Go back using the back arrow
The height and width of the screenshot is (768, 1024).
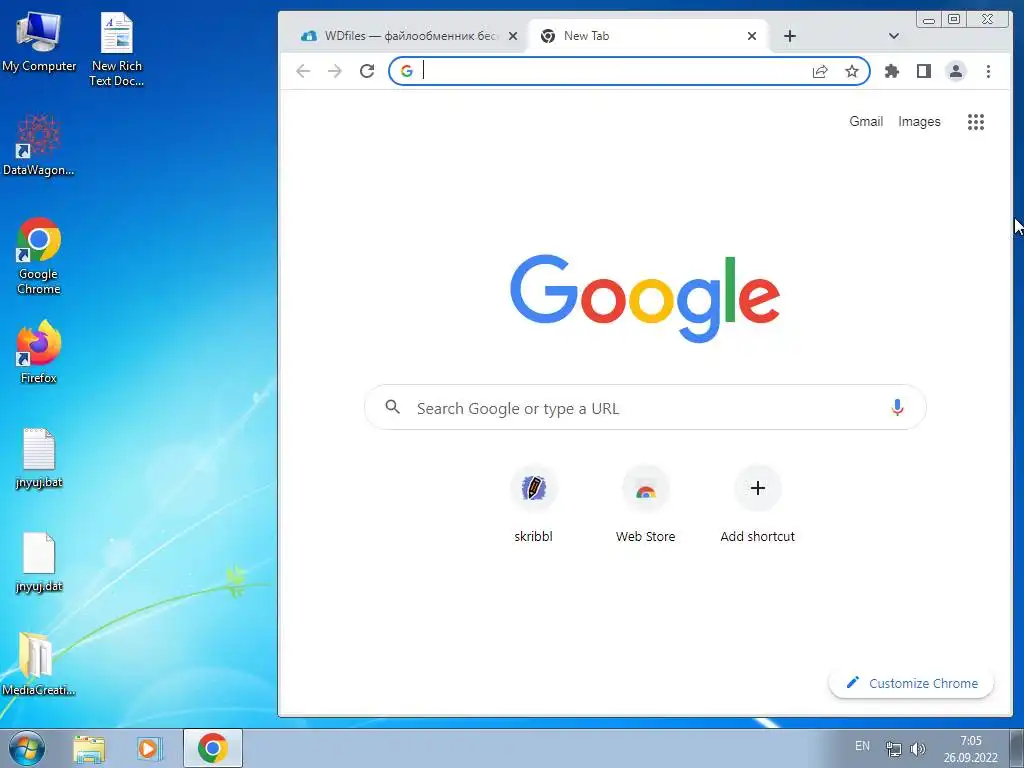(x=303, y=71)
